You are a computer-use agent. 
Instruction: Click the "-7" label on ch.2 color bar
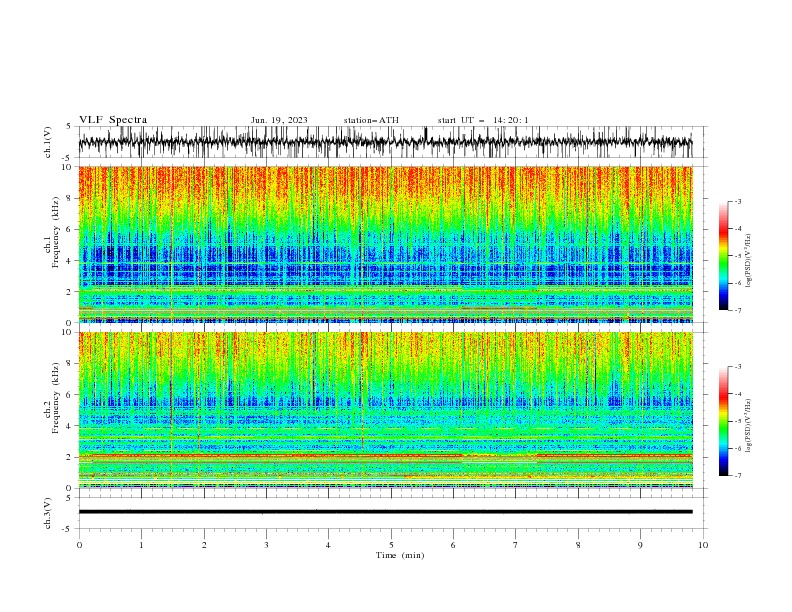pos(737,475)
